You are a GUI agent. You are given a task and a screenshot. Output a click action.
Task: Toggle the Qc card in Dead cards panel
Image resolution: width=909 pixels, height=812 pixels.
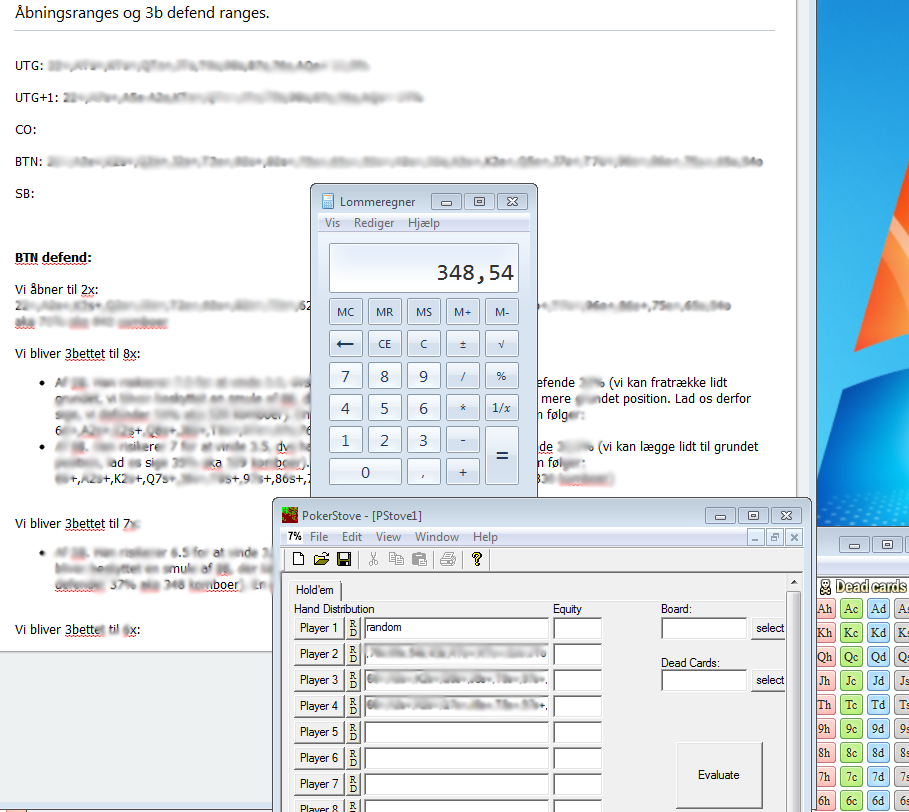click(851, 657)
